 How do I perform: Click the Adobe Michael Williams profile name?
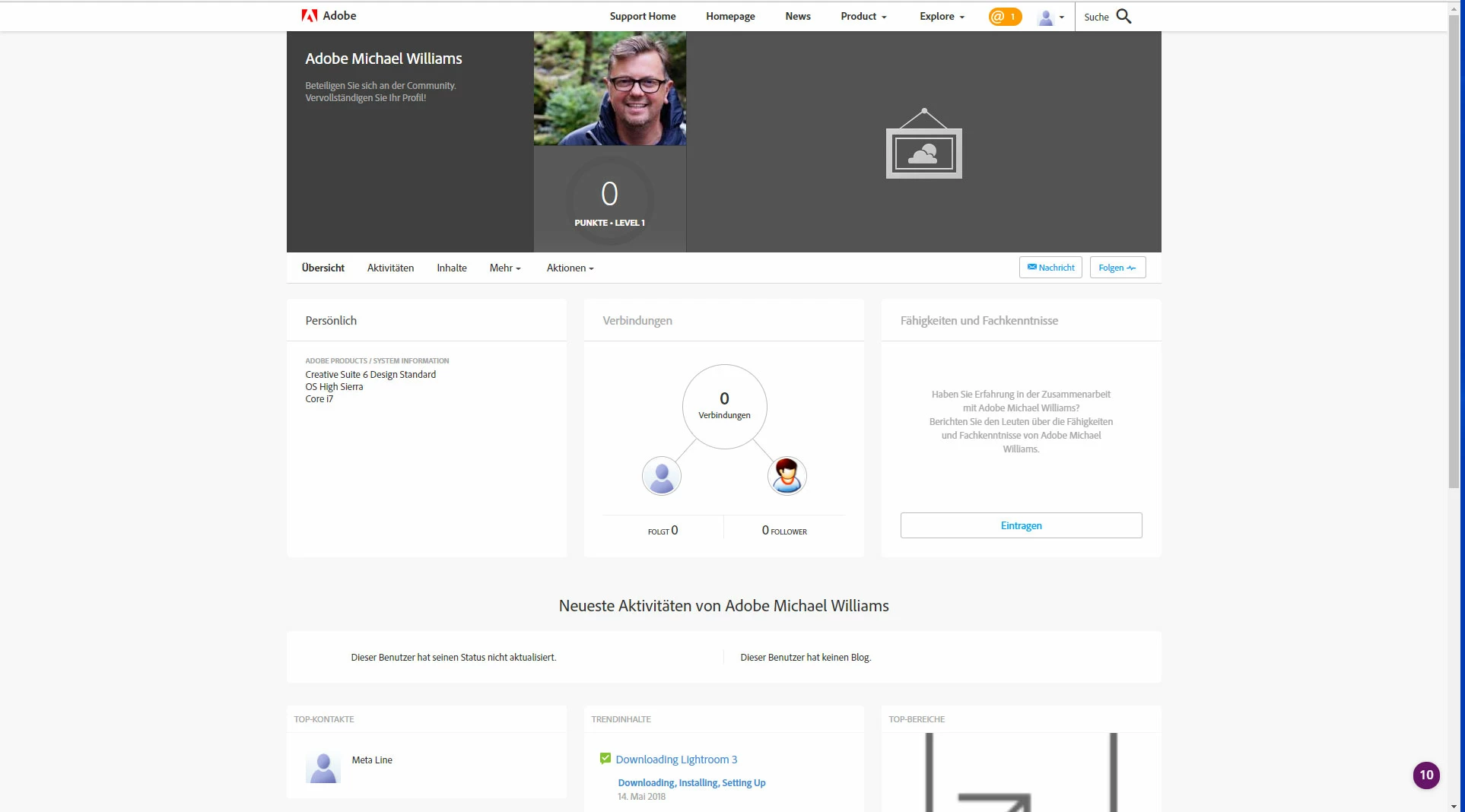[383, 59]
